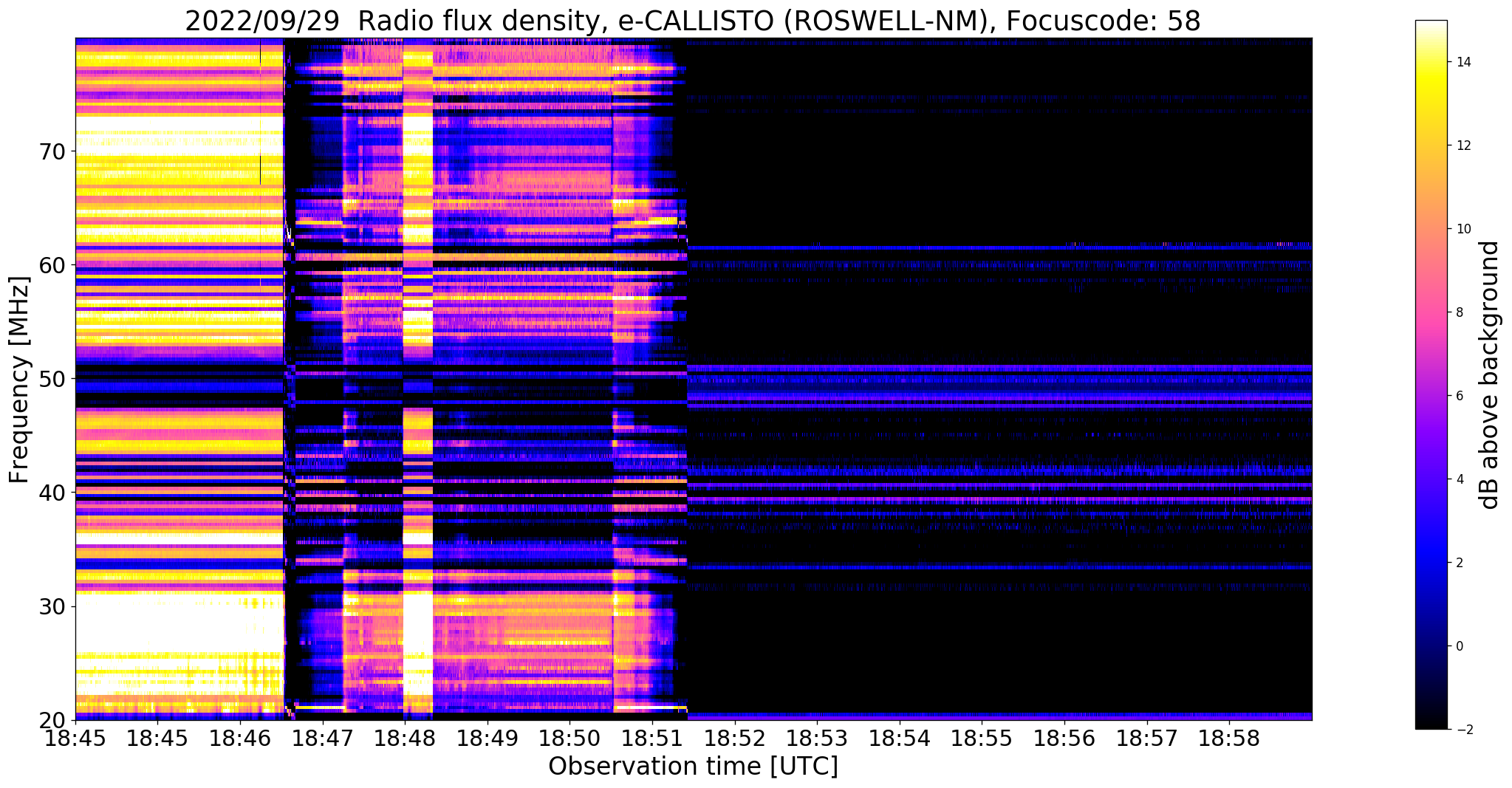
Task: Click the 18:51 time tick label
Action: coord(652,739)
